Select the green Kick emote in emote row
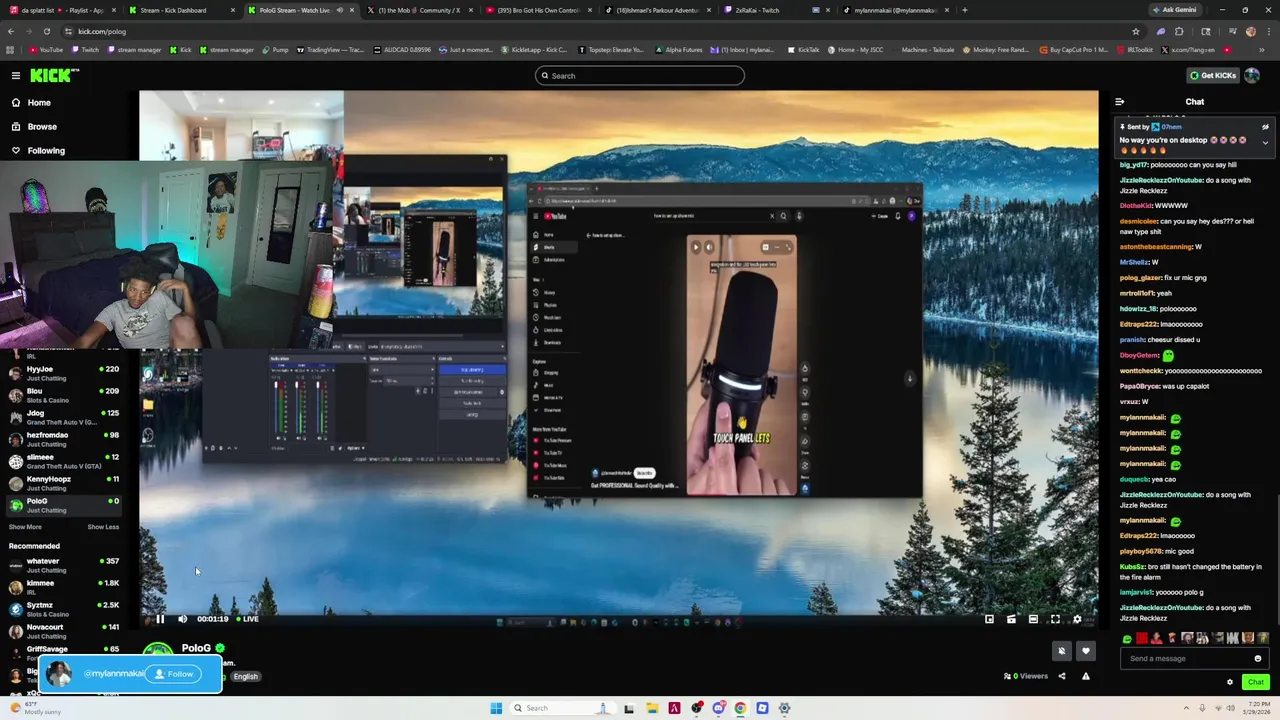This screenshot has width=1280, height=720. tap(1128, 638)
